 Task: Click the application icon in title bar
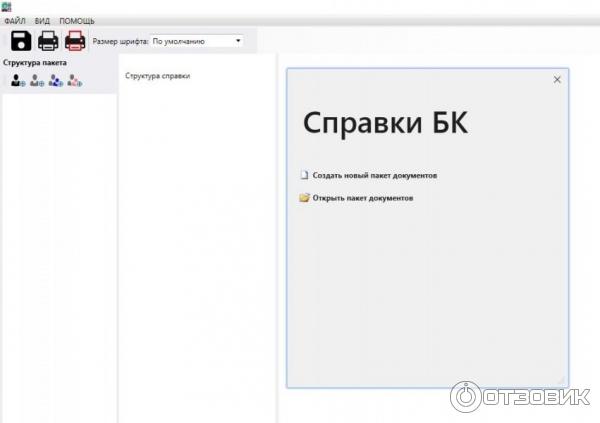click(6, 6)
